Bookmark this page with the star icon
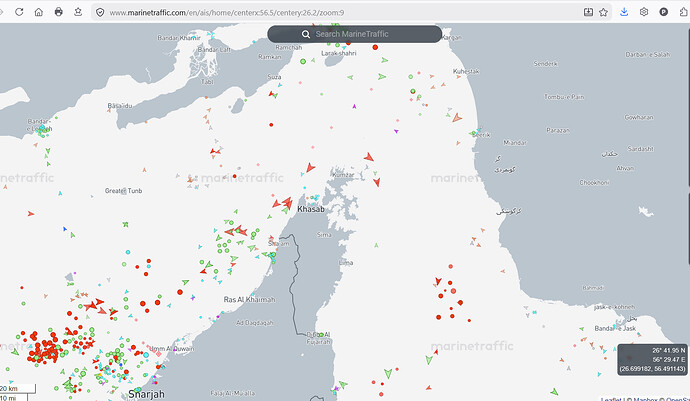Viewport: 690px width, 401px height. click(603, 12)
